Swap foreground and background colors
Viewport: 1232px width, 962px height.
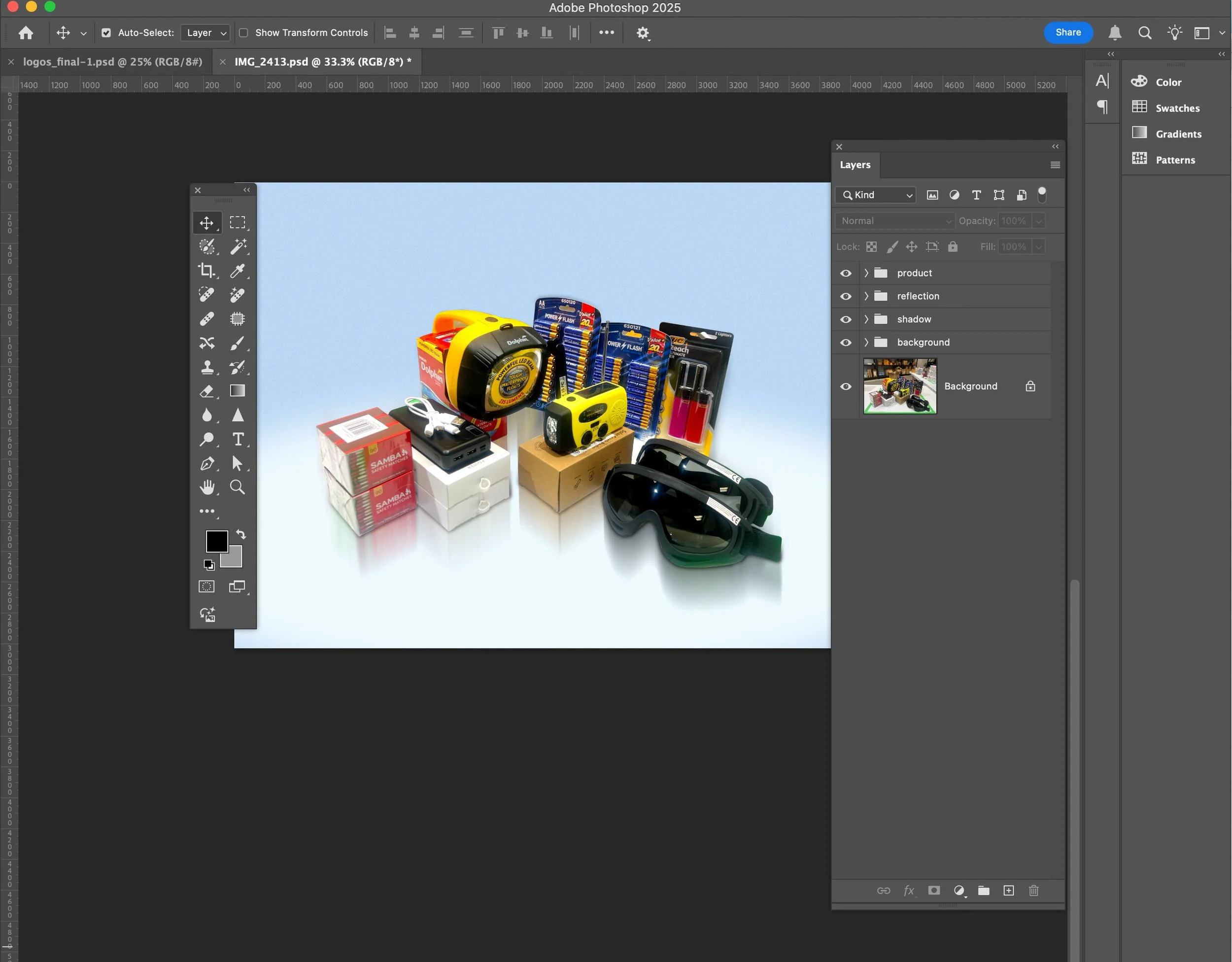click(x=241, y=534)
